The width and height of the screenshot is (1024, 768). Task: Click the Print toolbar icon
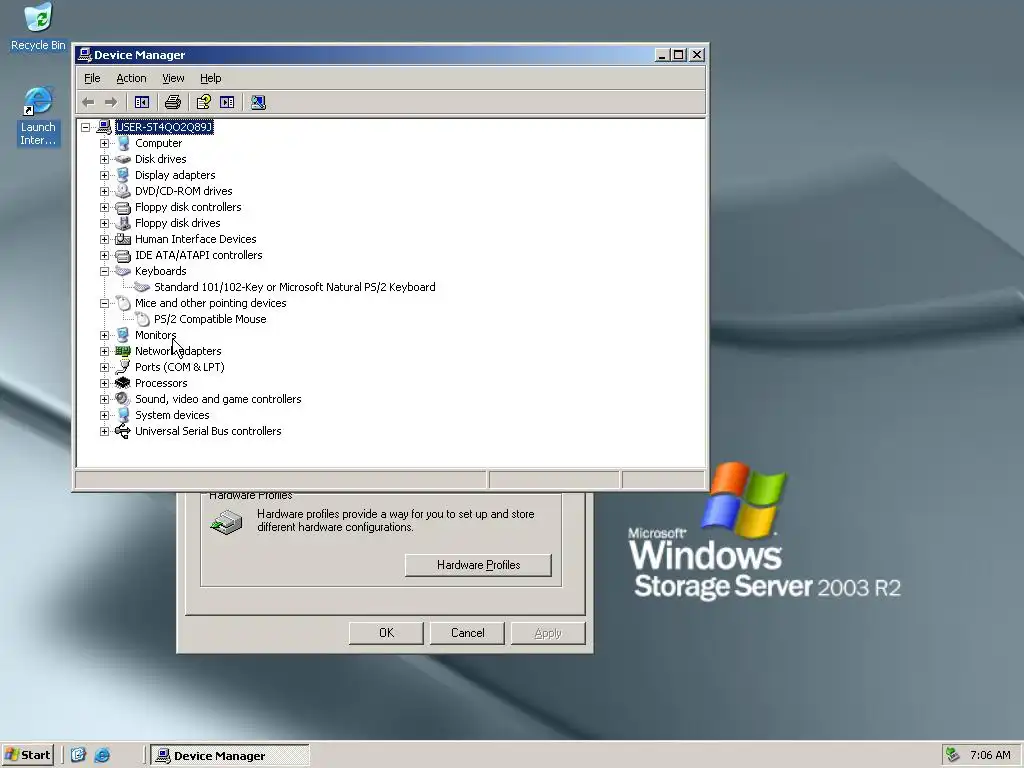point(172,102)
